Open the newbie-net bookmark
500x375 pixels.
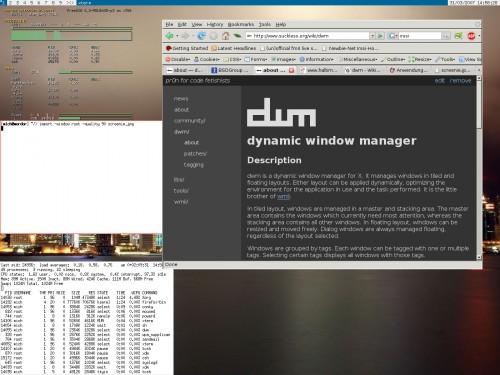[350, 48]
